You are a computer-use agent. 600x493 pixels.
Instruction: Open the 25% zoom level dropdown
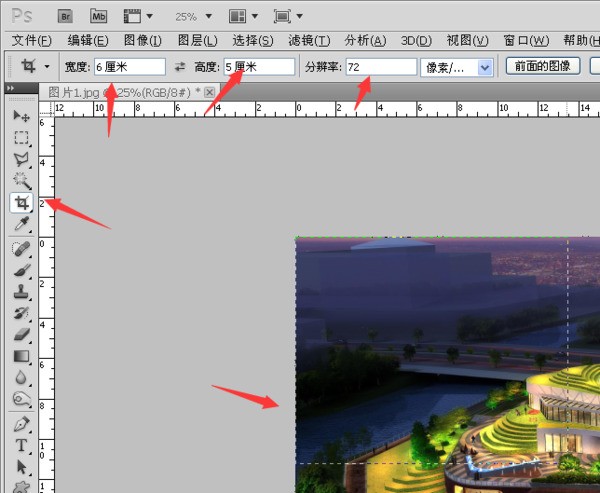[192, 17]
